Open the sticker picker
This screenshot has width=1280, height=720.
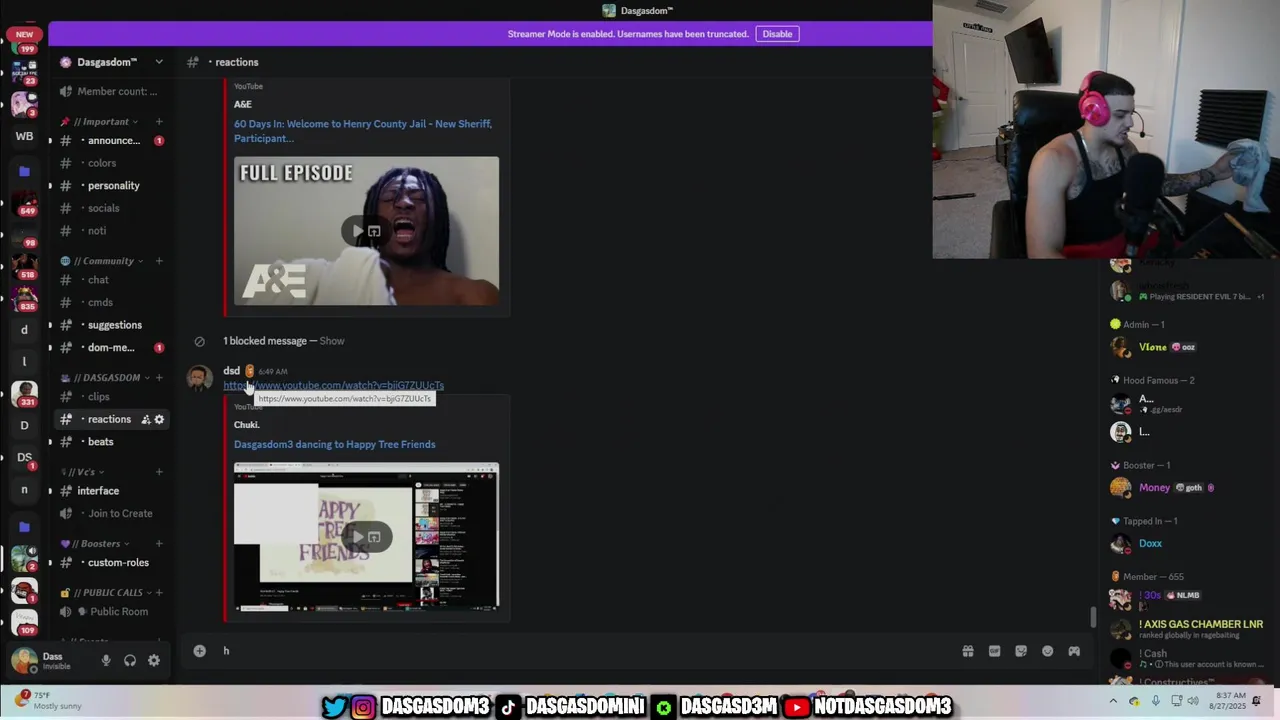coord(1021,651)
